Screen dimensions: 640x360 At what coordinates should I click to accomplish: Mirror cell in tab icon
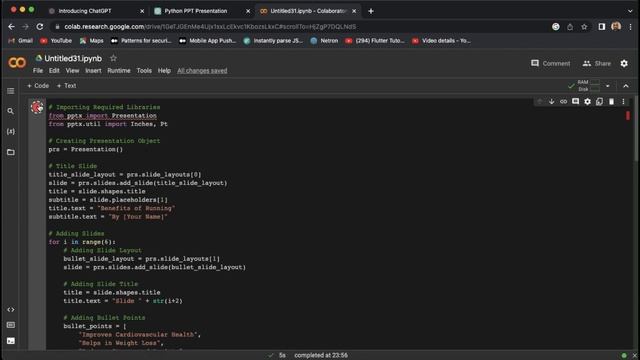pyautogui.click(x=599, y=102)
